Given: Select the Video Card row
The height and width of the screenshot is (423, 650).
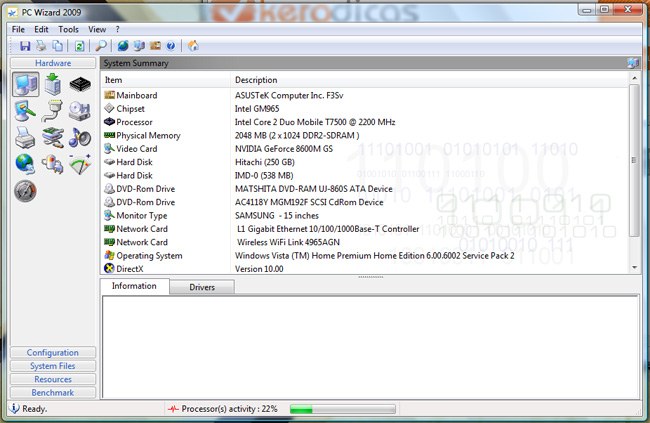Looking at the screenshot, I should pos(365,148).
